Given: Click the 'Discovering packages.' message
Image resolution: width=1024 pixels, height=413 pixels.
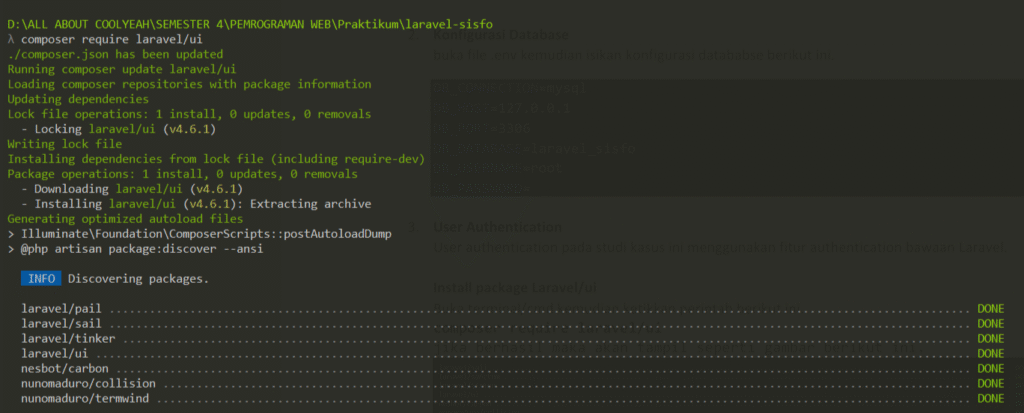Looking at the screenshot, I should 138,279.
